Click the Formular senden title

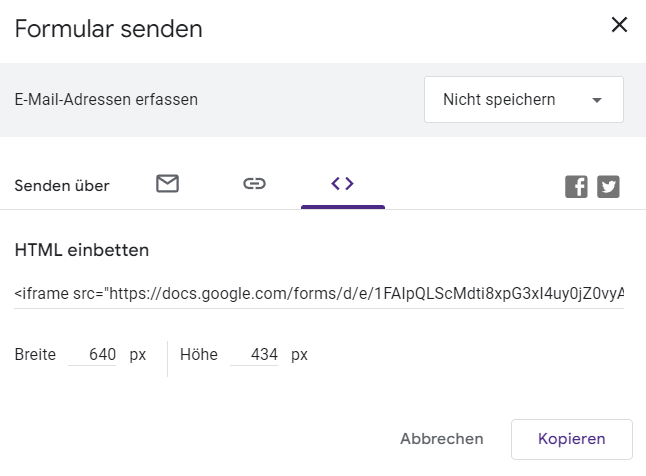click(x=108, y=29)
